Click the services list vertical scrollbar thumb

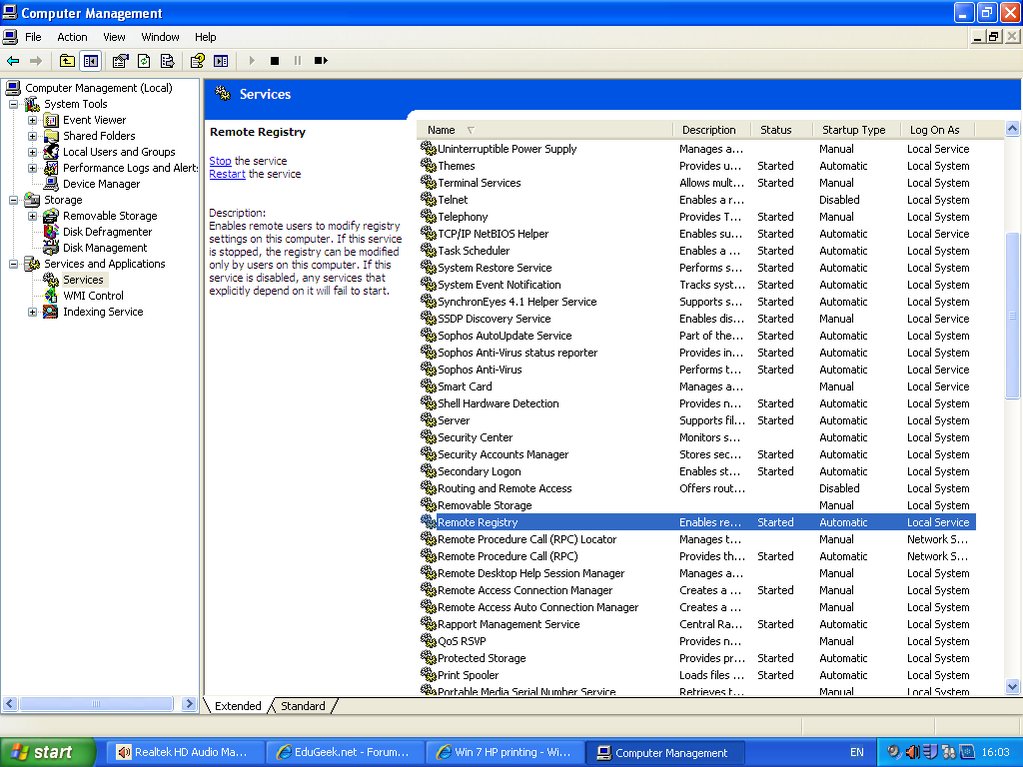[x=1013, y=314]
